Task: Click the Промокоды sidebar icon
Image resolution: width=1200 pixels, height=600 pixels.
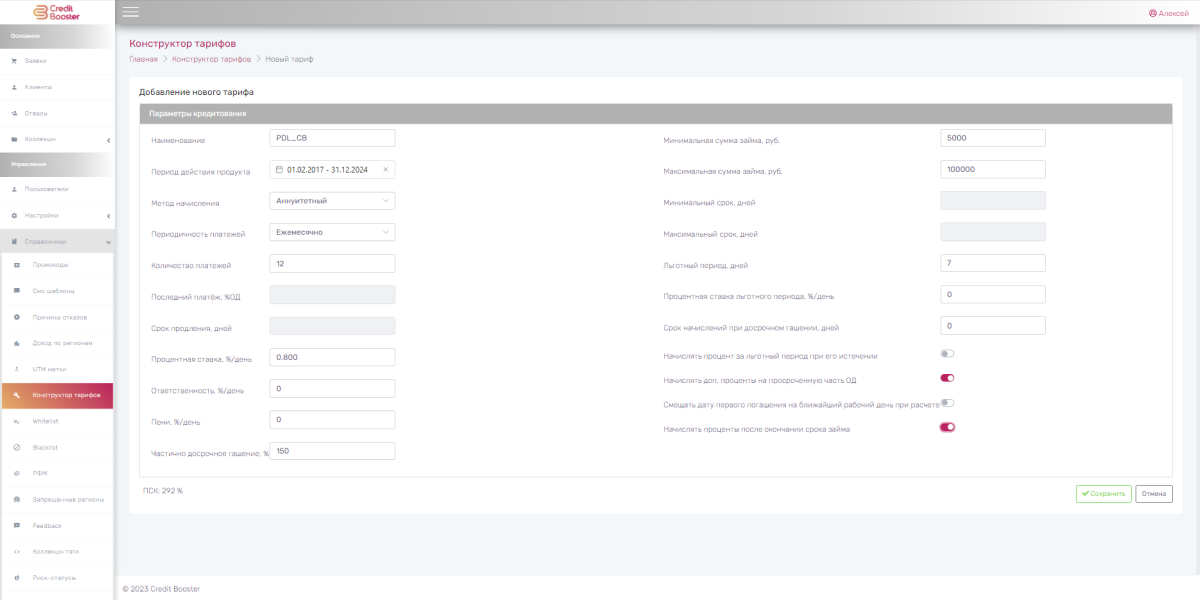Action: point(17,265)
